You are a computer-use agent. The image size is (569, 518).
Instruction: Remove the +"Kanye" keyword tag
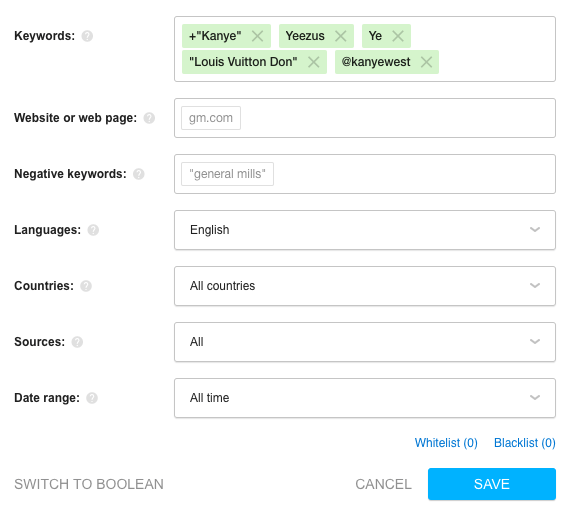coord(257,36)
